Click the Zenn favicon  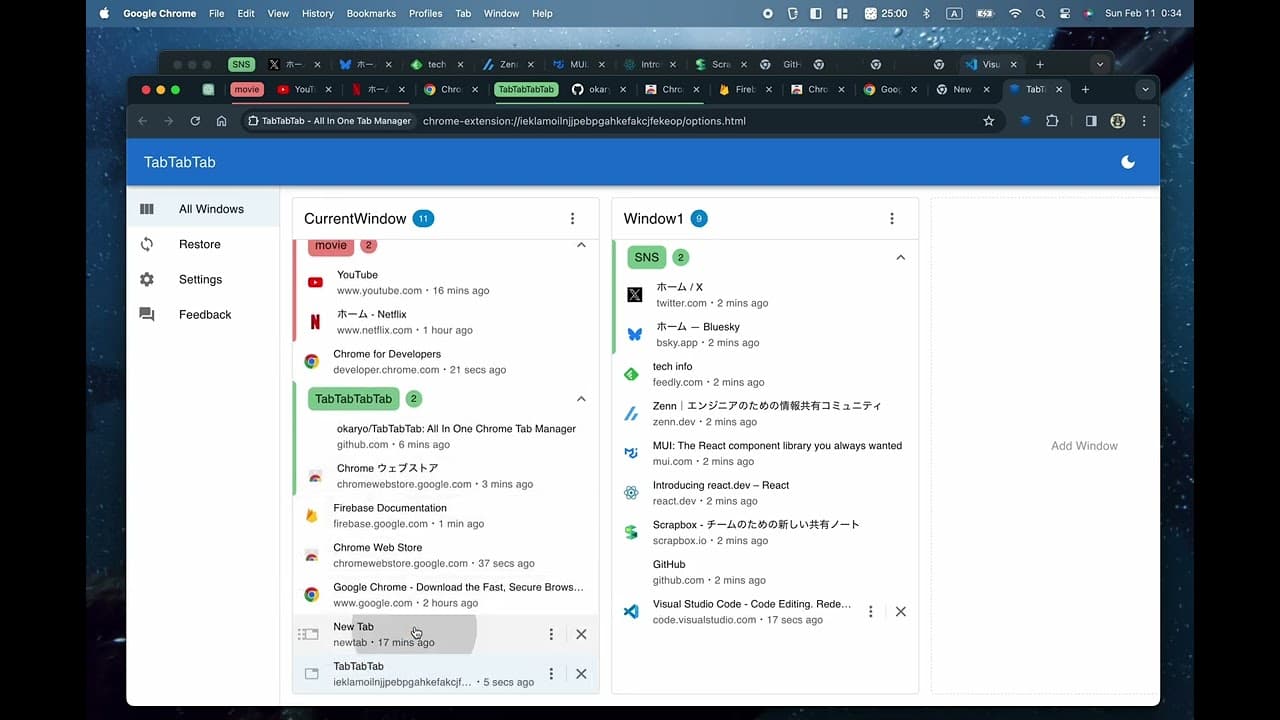(631, 413)
